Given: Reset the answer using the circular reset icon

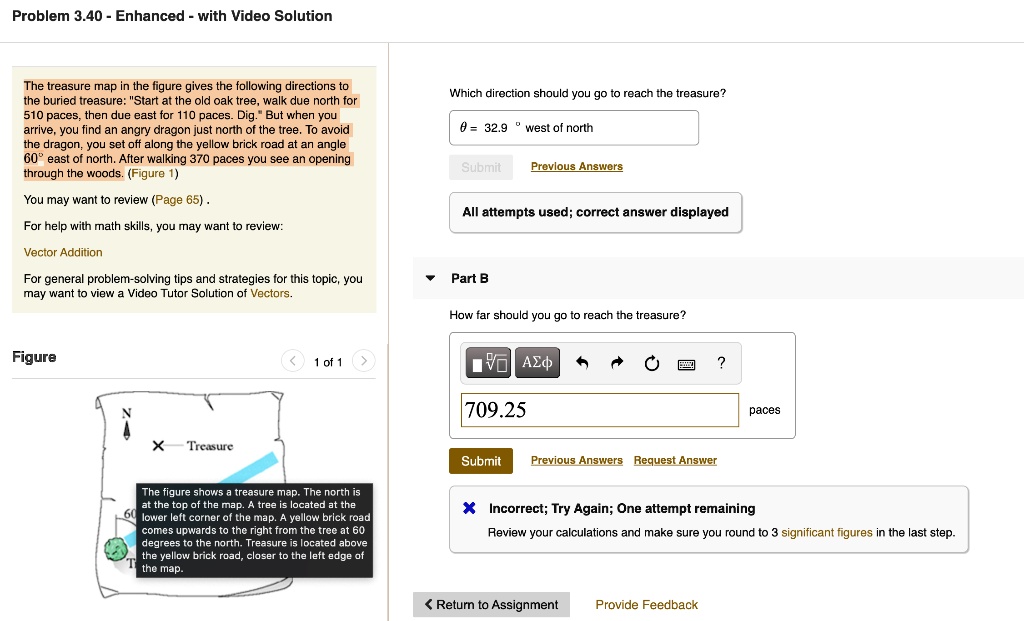Looking at the screenshot, I should 651,362.
